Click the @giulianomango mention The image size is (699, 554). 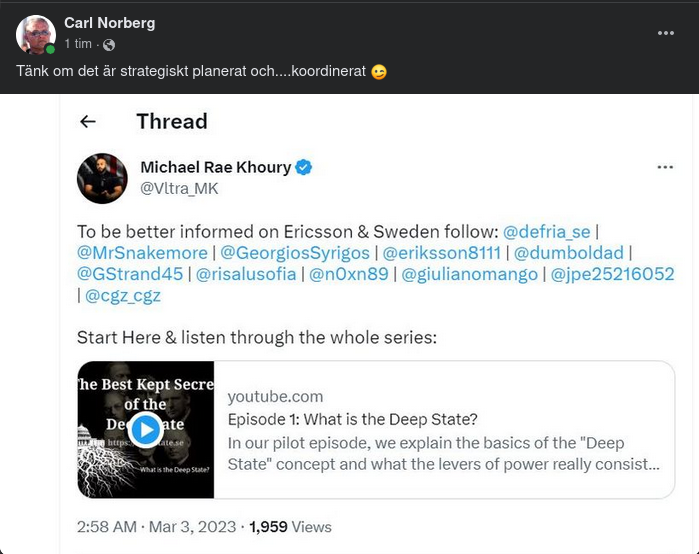(469, 274)
